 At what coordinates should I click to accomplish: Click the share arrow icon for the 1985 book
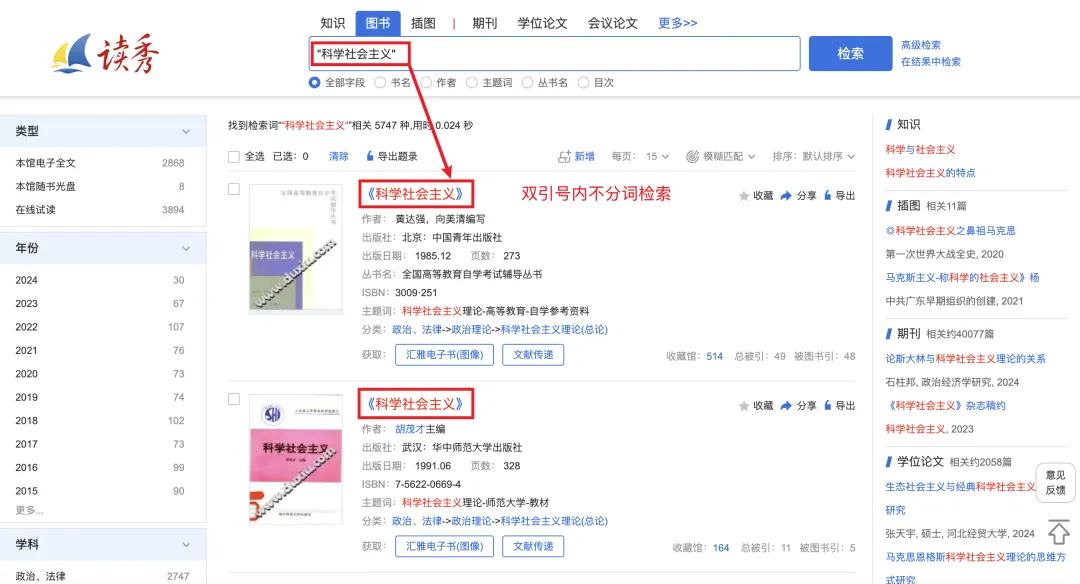786,196
